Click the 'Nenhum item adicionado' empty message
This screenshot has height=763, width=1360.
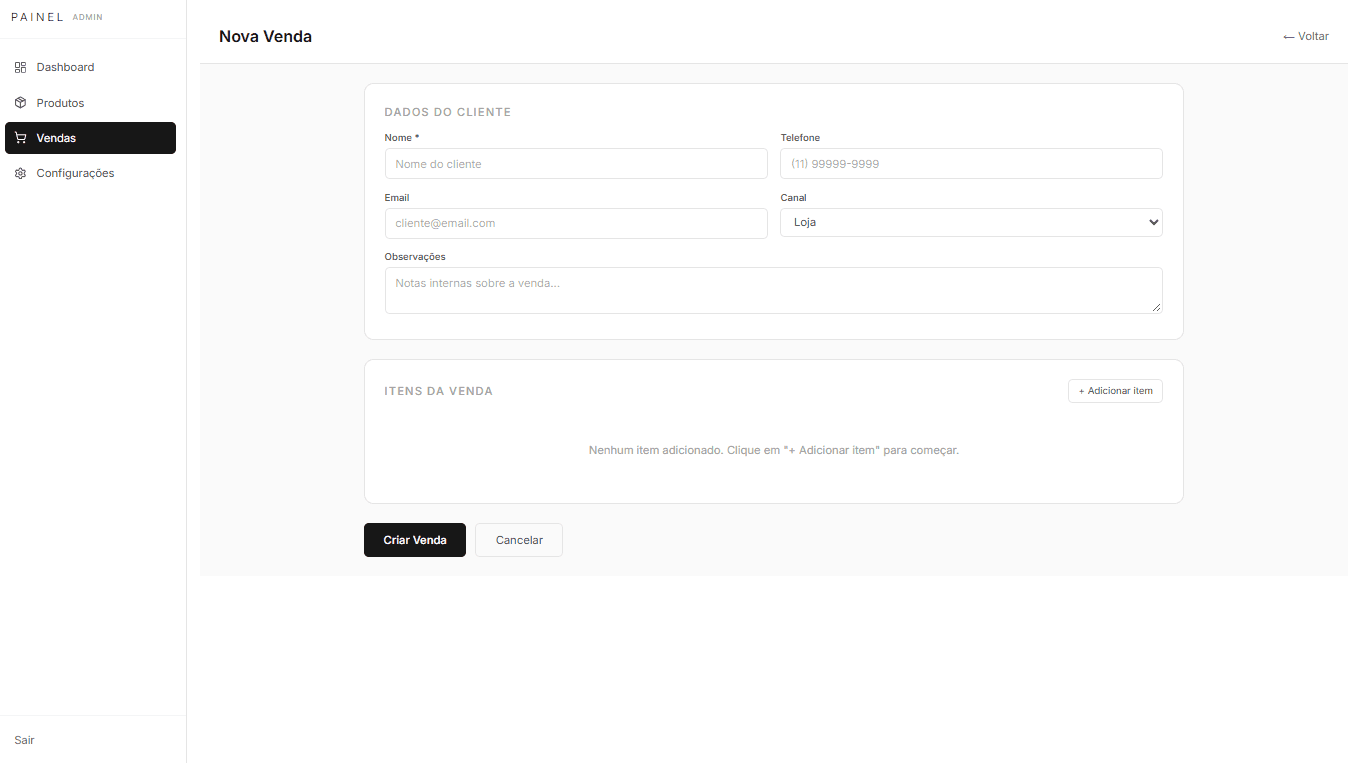coord(774,450)
